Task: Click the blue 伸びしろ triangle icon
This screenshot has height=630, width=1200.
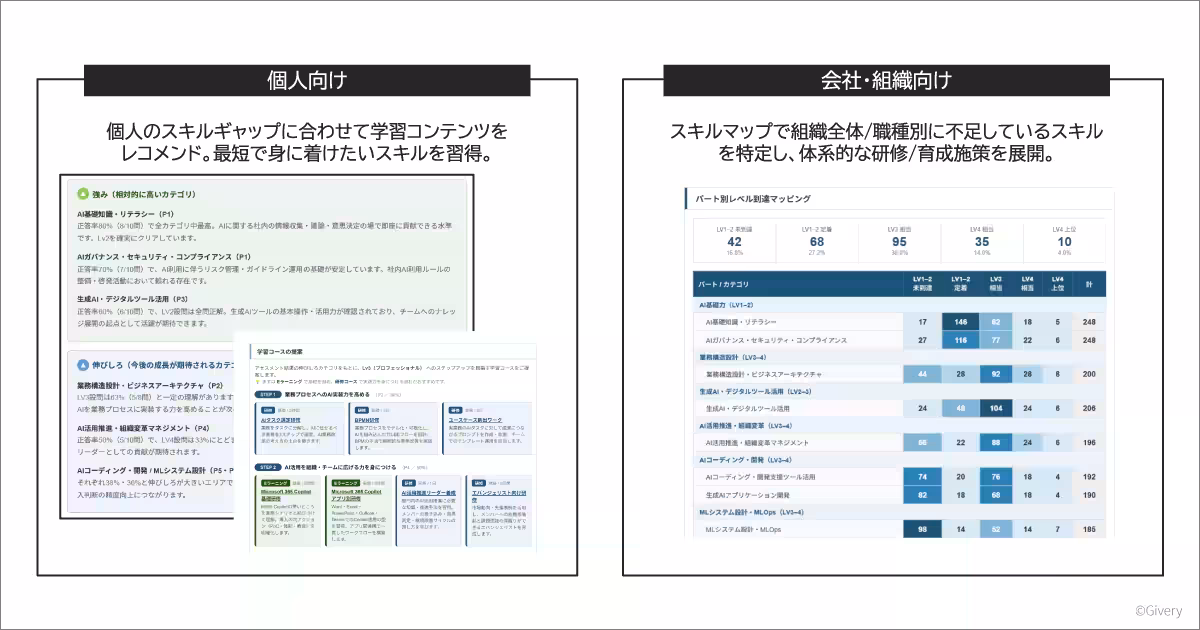Action: click(82, 365)
